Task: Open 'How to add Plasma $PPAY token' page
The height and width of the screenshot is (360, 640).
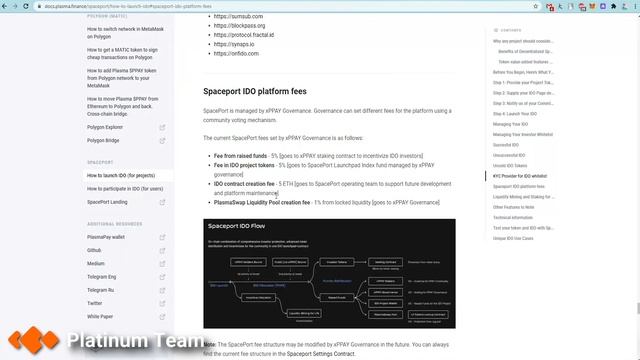Action: coord(122,78)
